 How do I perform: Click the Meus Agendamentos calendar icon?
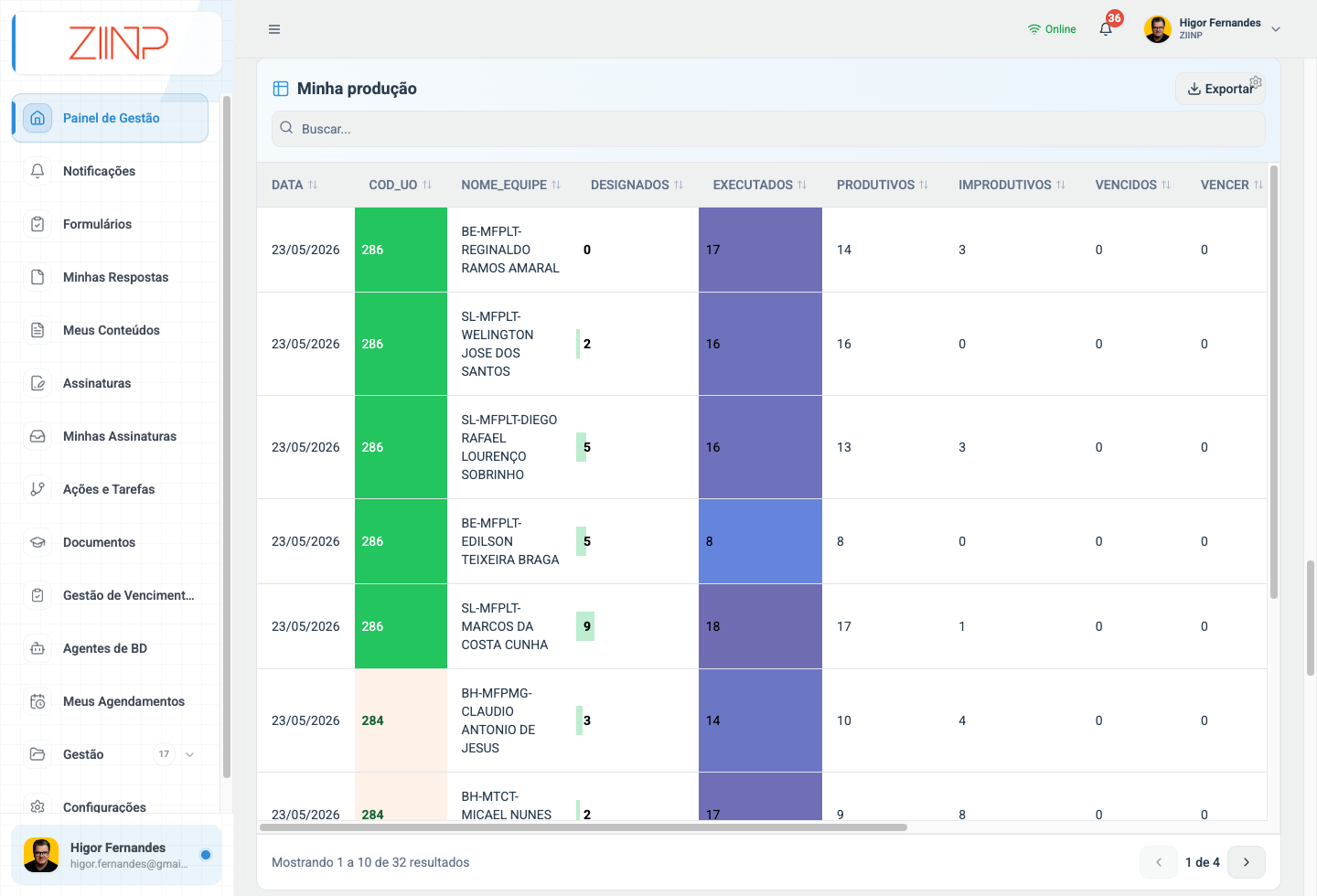[37, 701]
